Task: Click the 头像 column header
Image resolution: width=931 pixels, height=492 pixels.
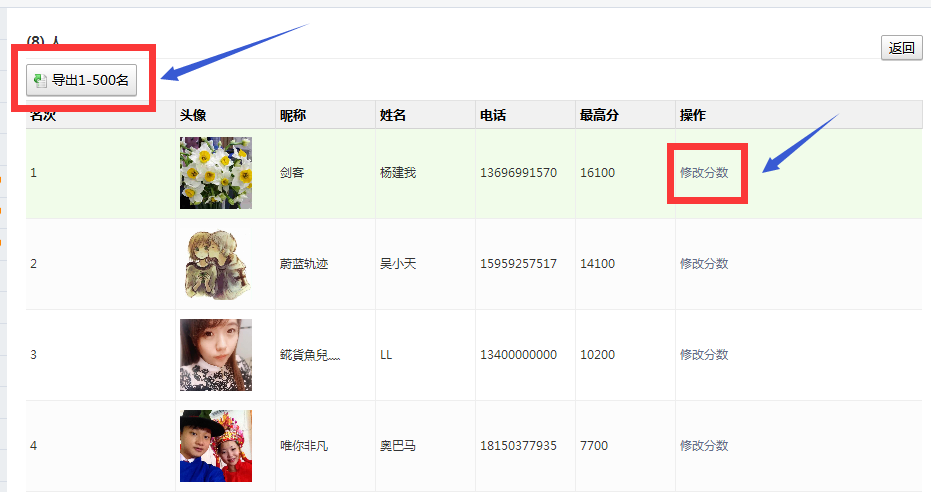Action: tap(193, 116)
